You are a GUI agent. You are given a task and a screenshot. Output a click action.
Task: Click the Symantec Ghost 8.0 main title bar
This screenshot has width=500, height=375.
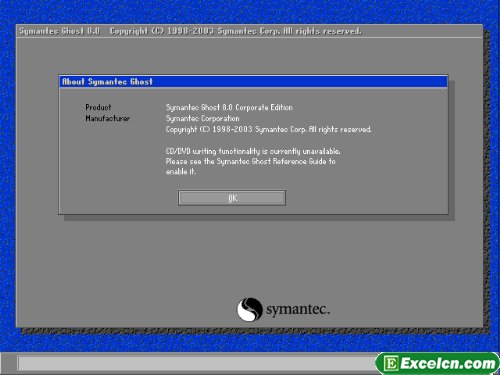tap(249, 31)
